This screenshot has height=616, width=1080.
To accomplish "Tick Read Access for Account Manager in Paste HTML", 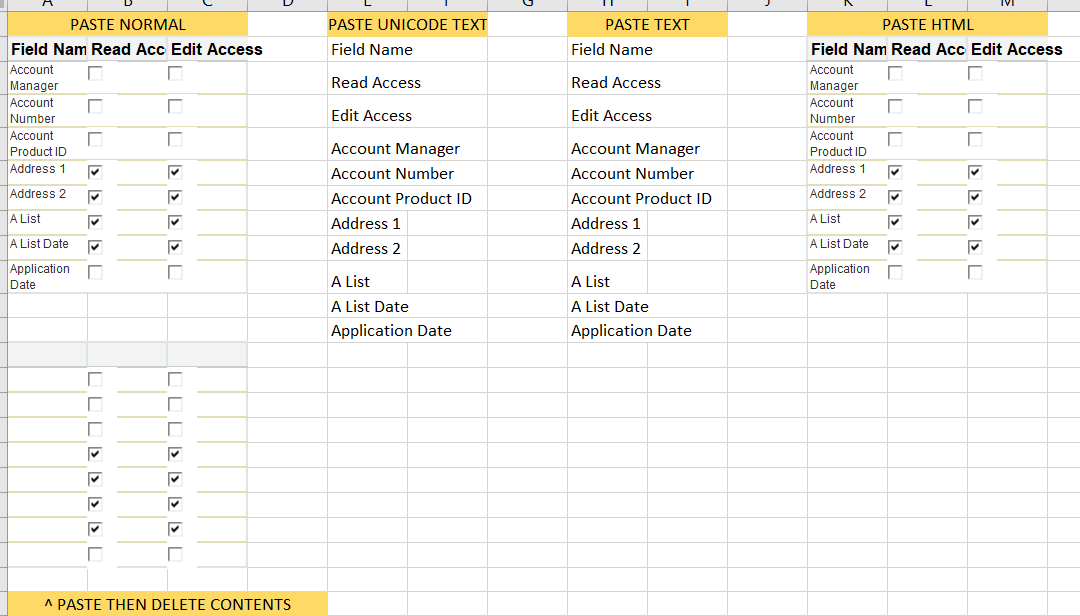I will click(x=895, y=73).
